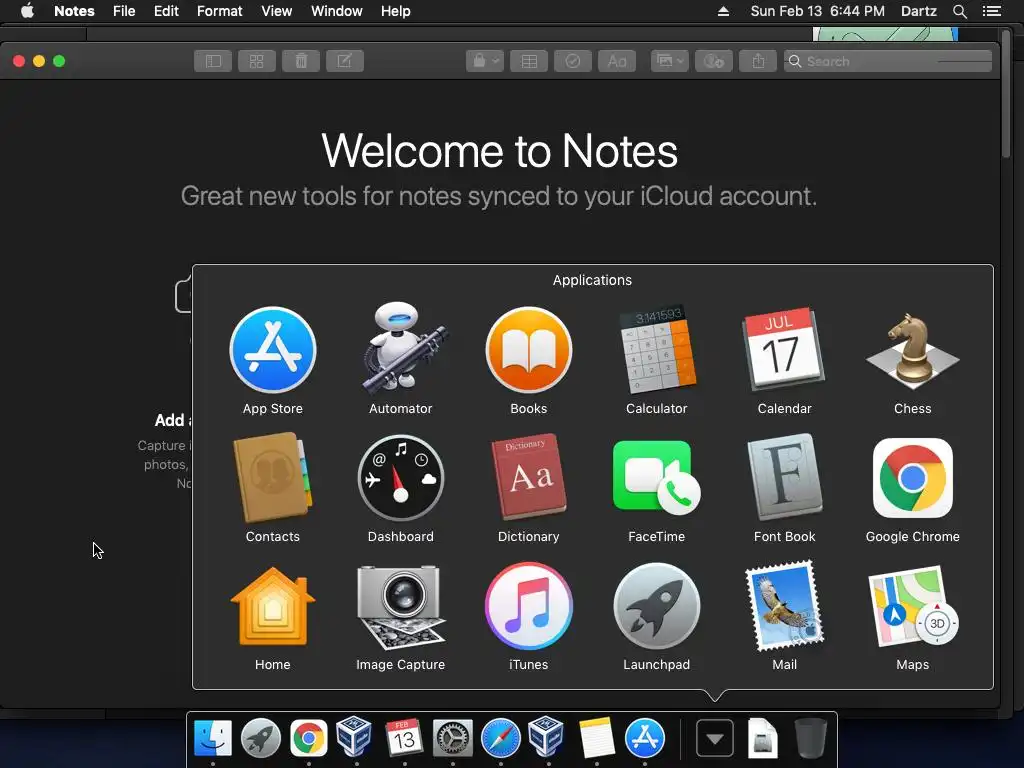Open Google Chrome in Applications stack
This screenshot has height=768, width=1024.
(912, 478)
